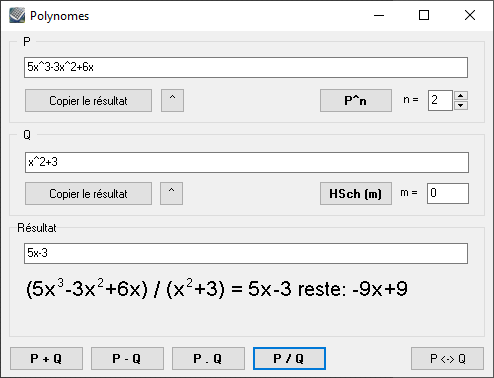The width and height of the screenshot is (494, 378).
Task: Focus the P polynomial input field
Action: click(246, 67)
